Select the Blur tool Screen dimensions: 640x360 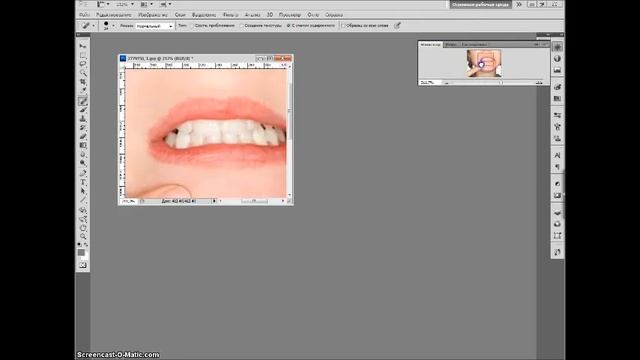click(83, 154)
